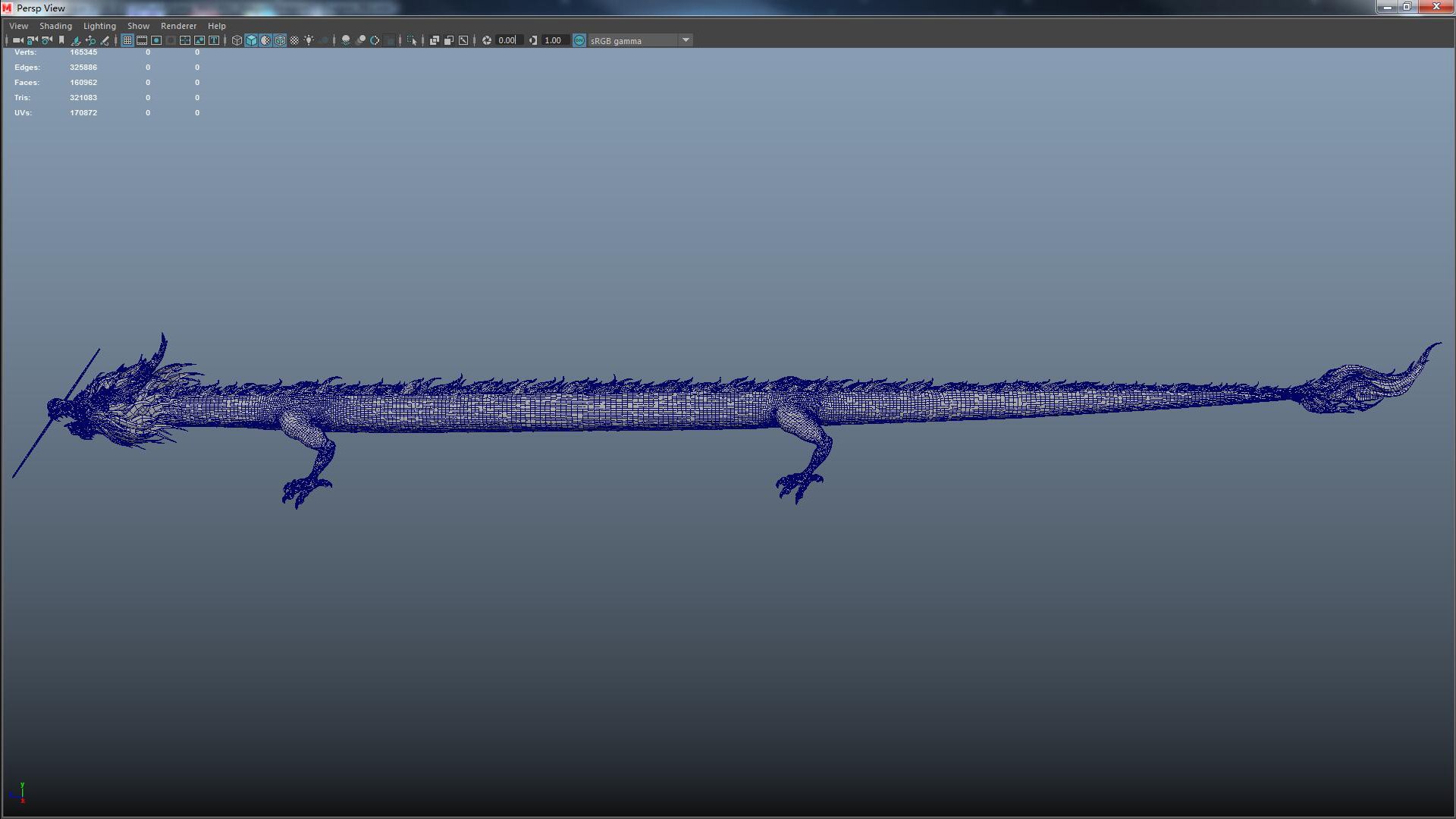
Task: Click the exposure value field
Action: click(507, 40)
